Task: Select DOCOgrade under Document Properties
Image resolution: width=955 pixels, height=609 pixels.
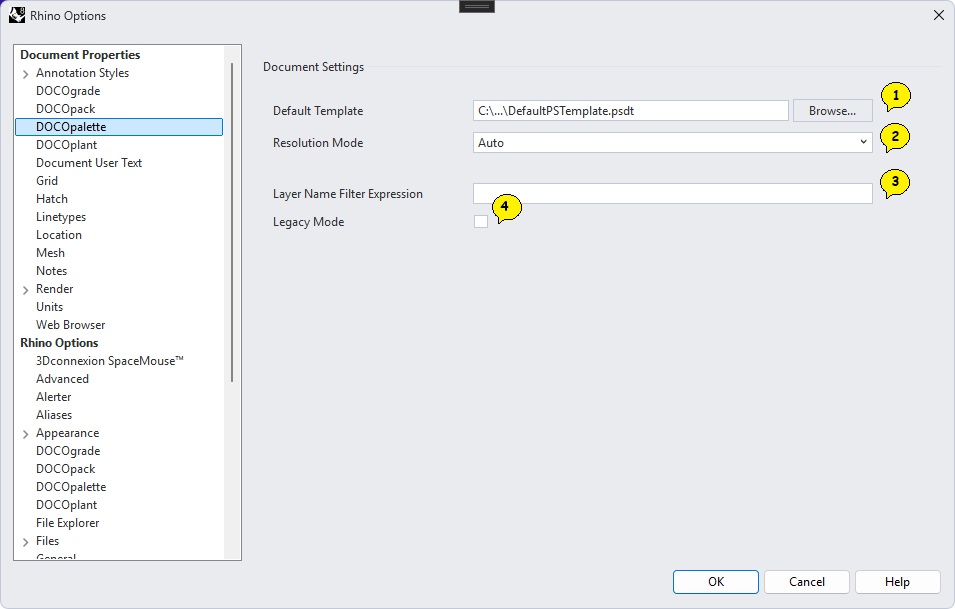Action: coord(68,91)
